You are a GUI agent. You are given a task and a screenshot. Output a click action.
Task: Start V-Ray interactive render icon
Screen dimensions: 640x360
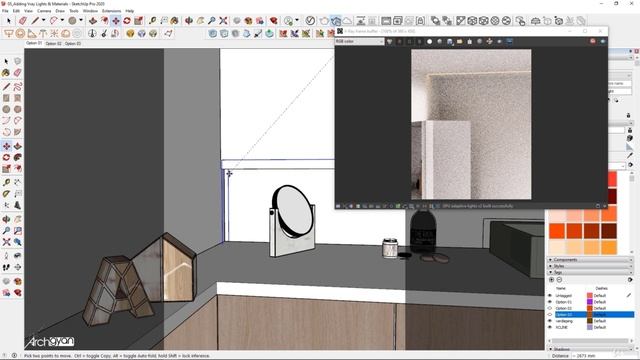pyautogui.click(x=336, y=20)
